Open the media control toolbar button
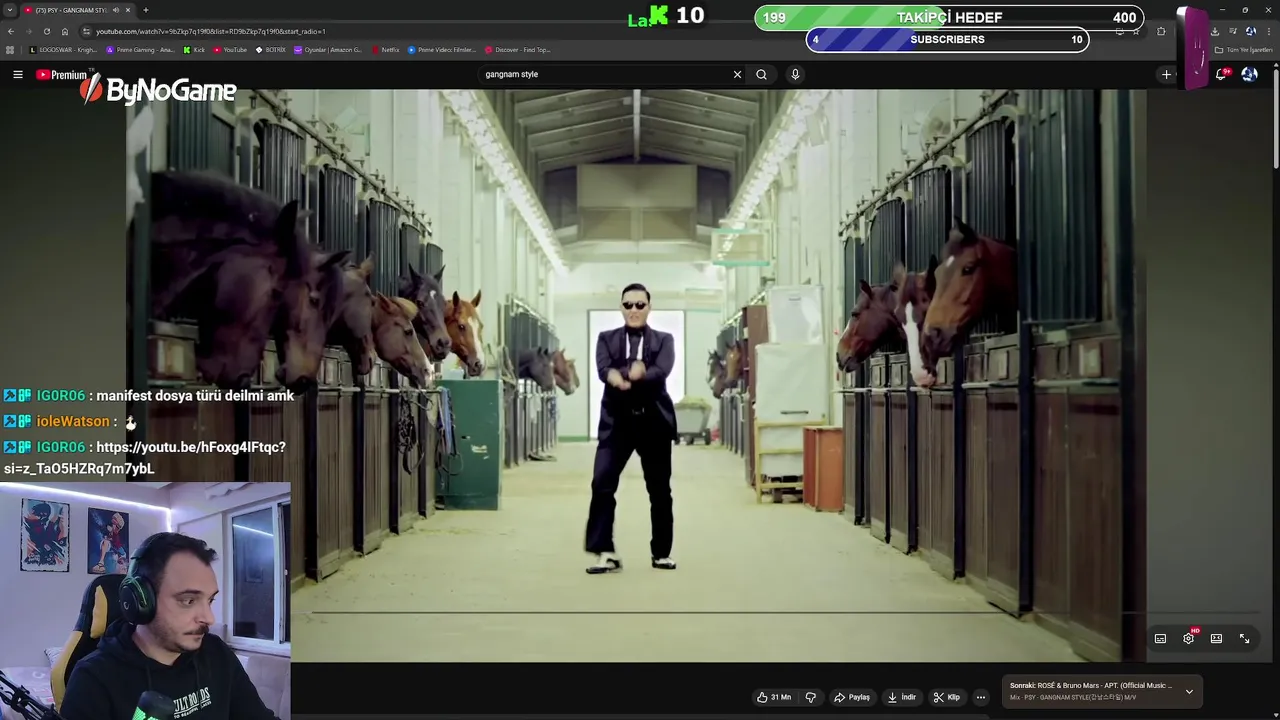Viewport: 1280px width, 720px height. [x=1233, y=31]
